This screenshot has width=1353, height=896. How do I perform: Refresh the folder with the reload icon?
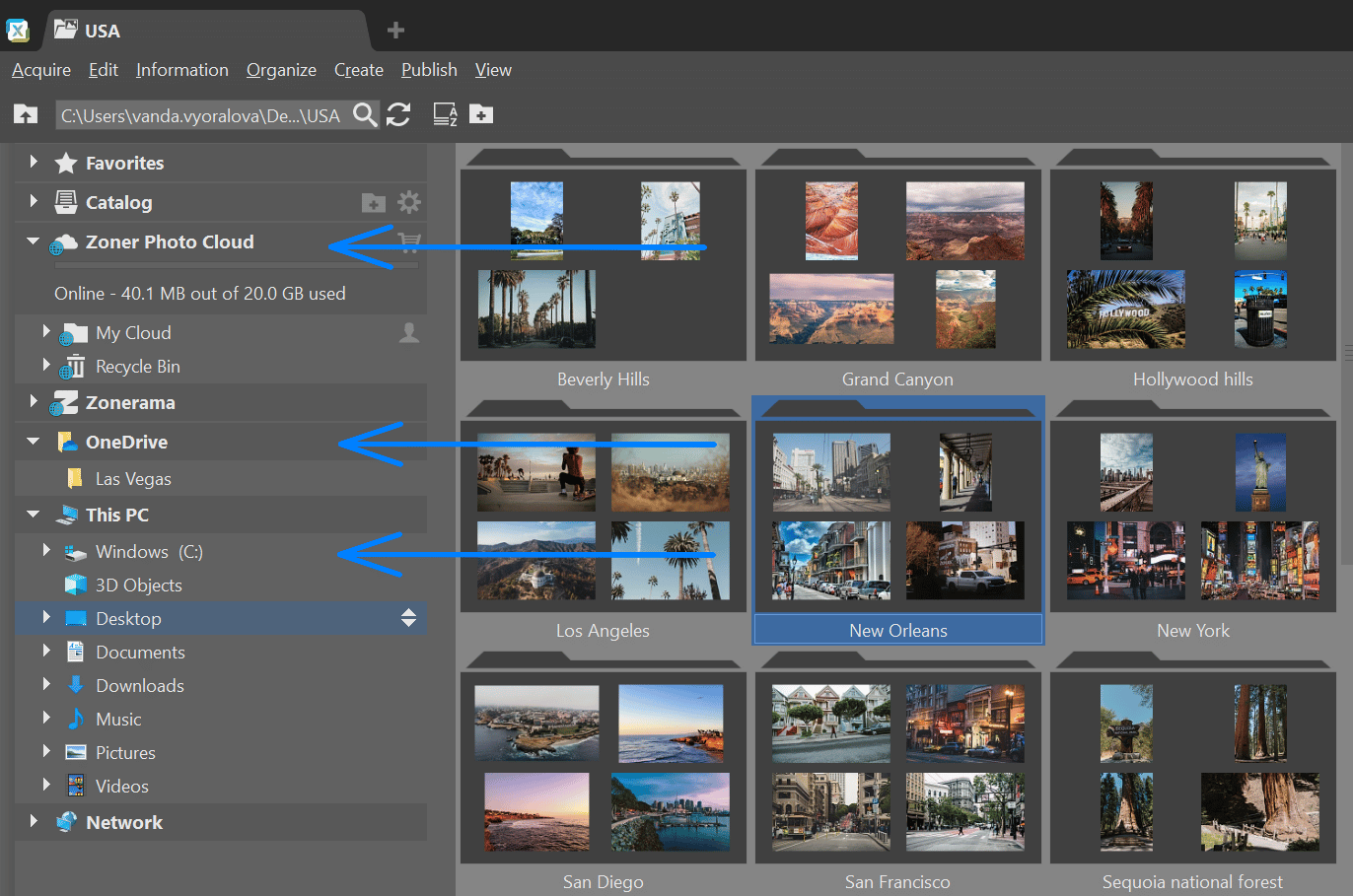pyautogui.click(x=398, y=114)
